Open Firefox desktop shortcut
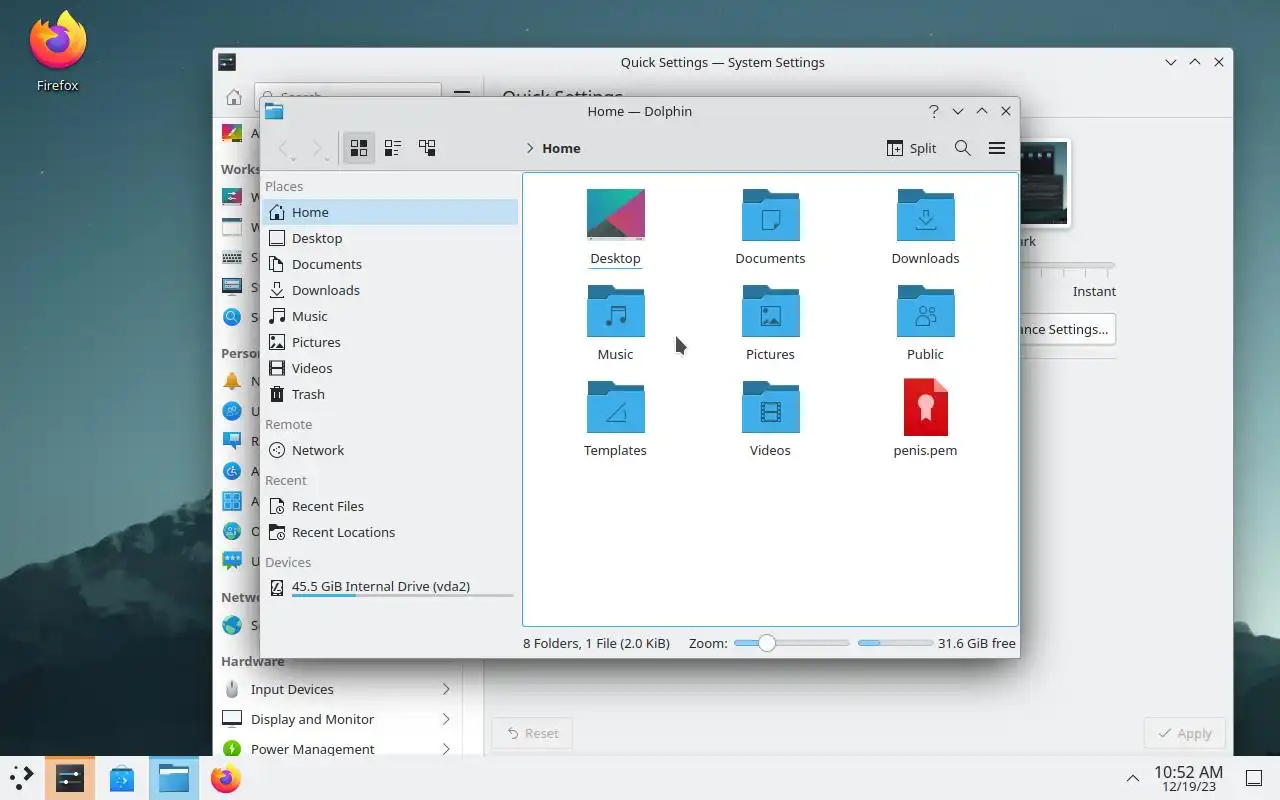1280x800 pixels. [58, 51]
